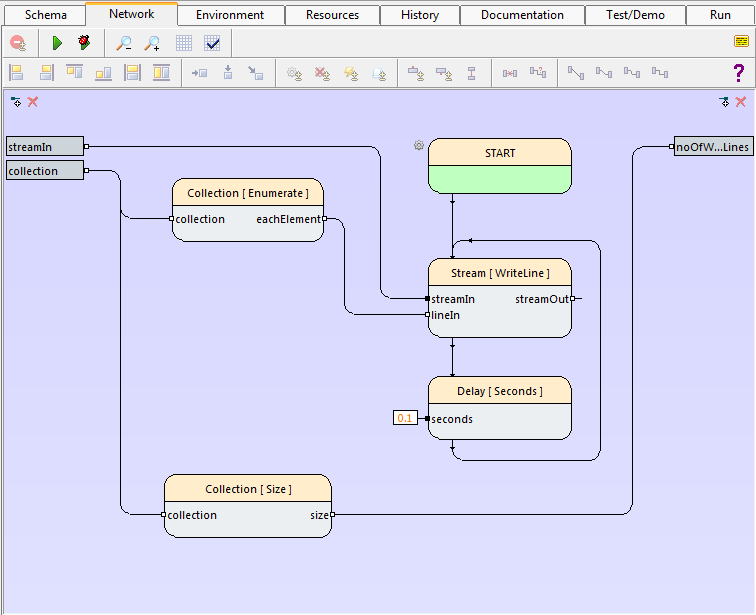
Task: Click the 0.1 seconds value field
Action: click(405, 418)
